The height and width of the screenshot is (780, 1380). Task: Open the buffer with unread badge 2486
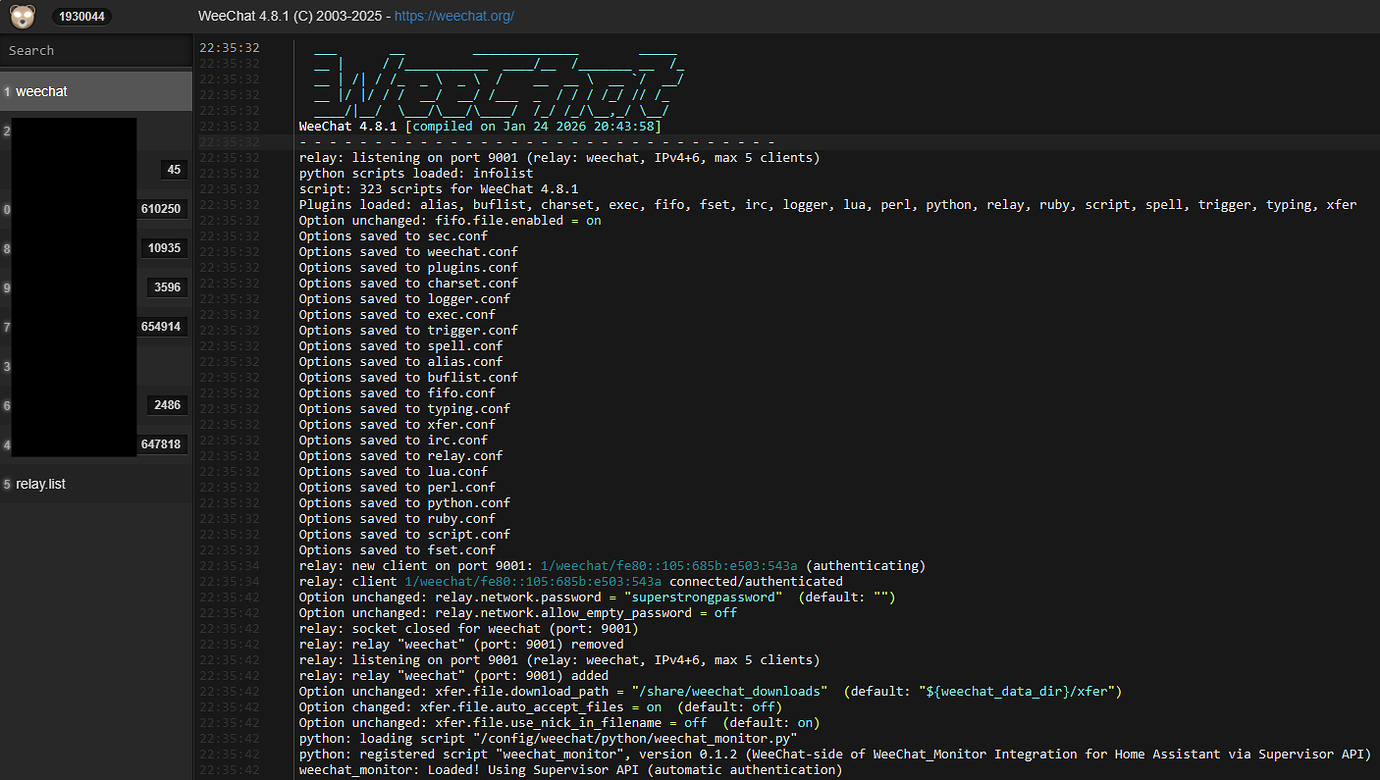(x=96, y=405)
